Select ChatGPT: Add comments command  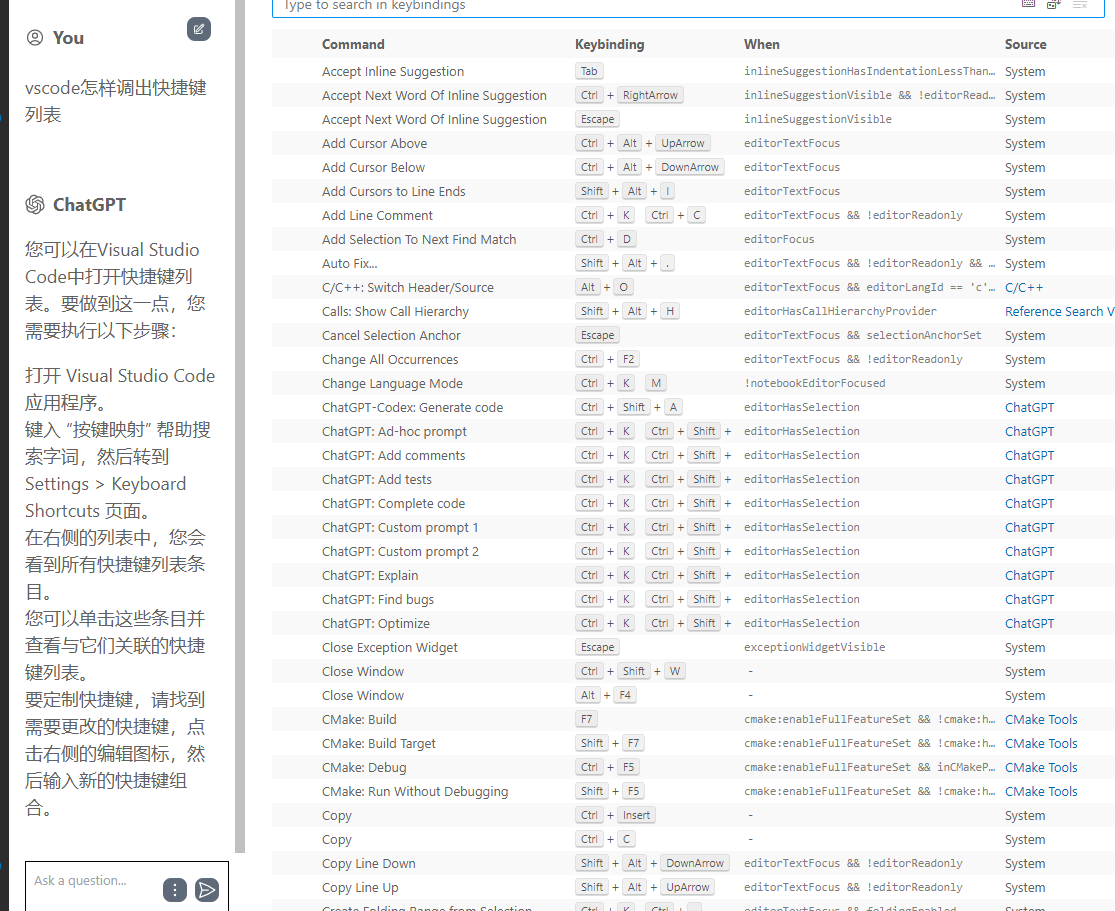click(x=393, y=455)
